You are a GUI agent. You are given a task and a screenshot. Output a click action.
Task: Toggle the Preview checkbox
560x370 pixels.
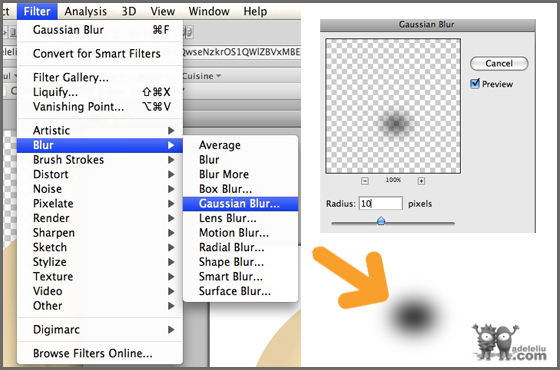(x=475, y=84)
